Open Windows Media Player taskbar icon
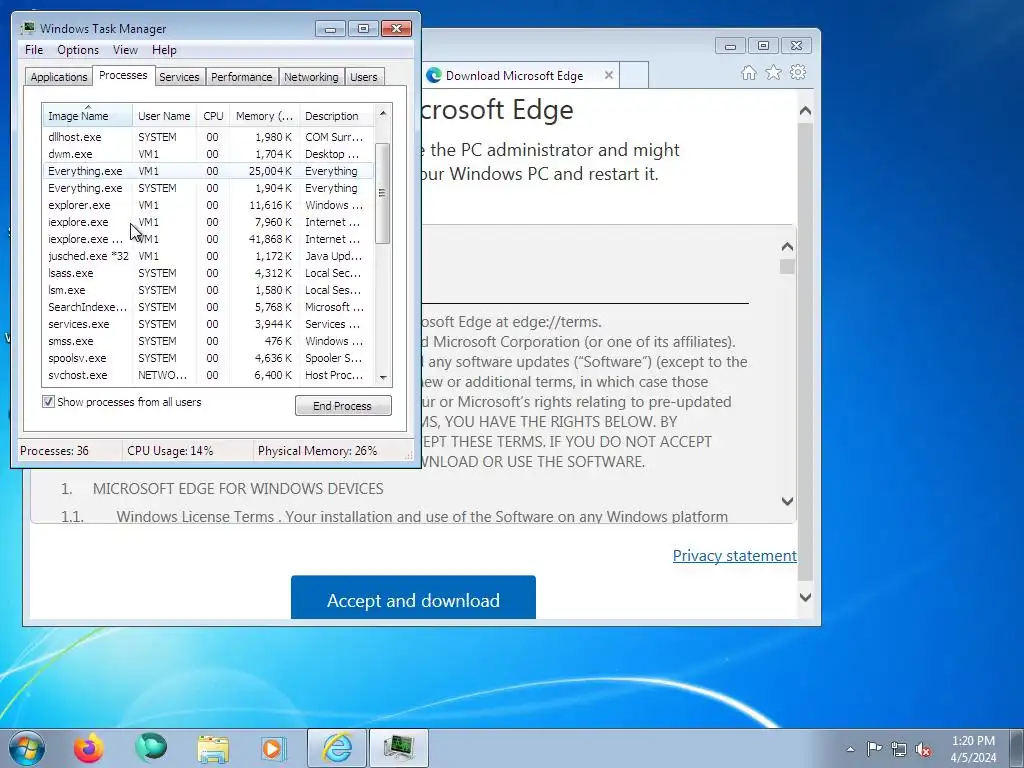The image size is (1024, 768). [x=273, y=748]
